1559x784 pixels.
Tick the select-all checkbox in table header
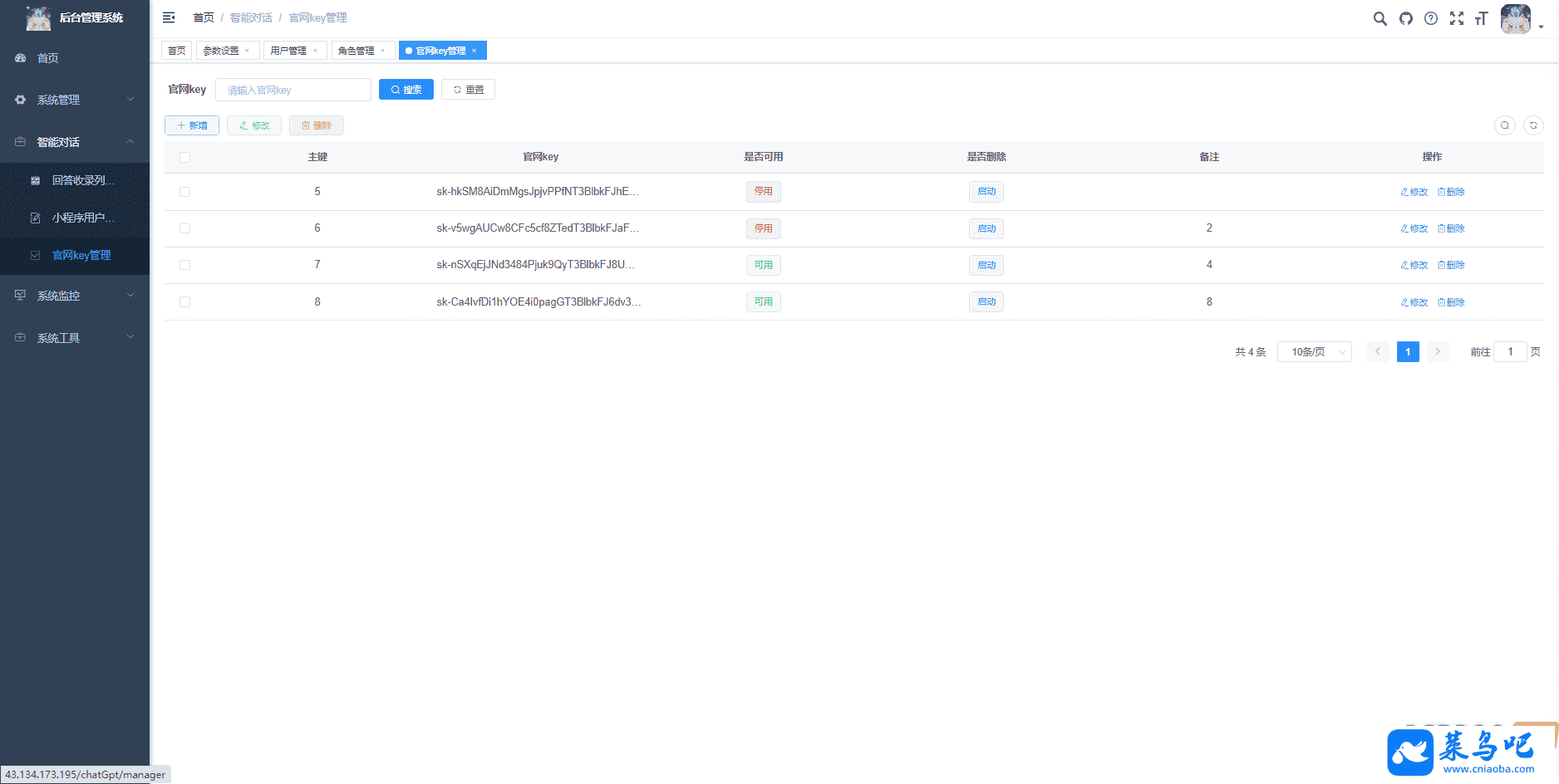coord(184,157)
